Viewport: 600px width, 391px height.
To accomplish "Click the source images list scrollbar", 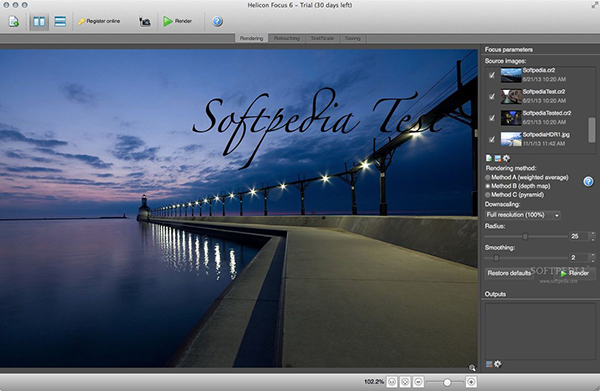I will 592,130.
